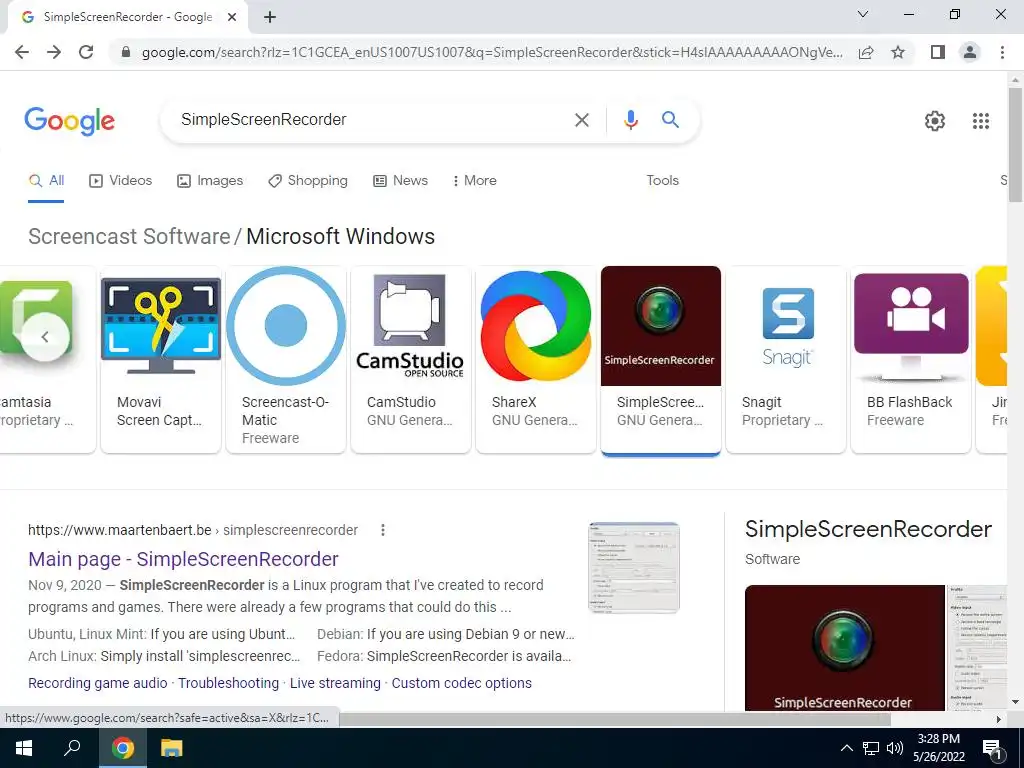Screen dimensions: 1024x768
Task: Close the SimpleScreenRecorder Google tab
Action: tap(232, 17)
